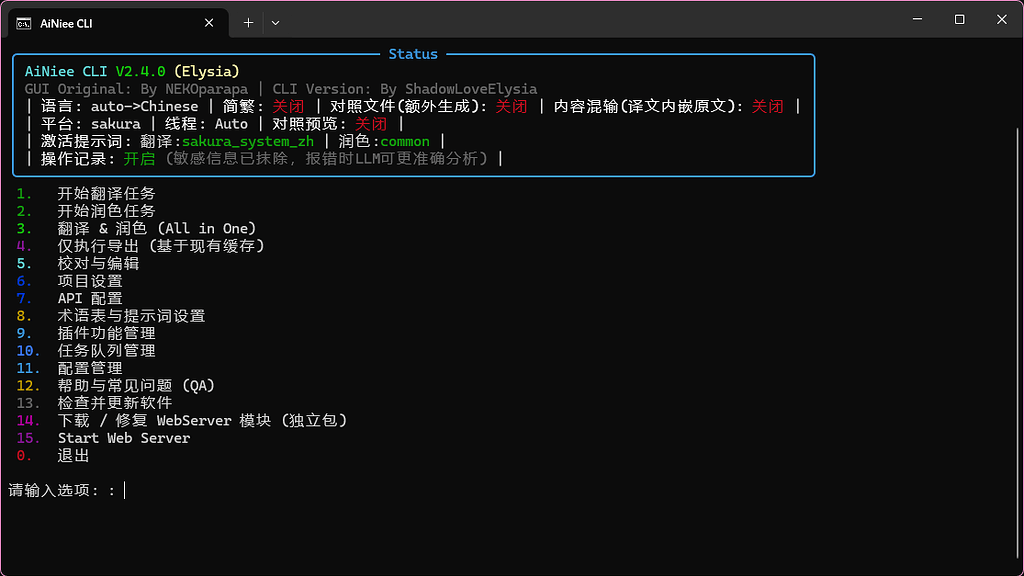1024x576 pixels.
Task: Click menu option 13 检查并更新软件
Action: [x=95, y=404]
